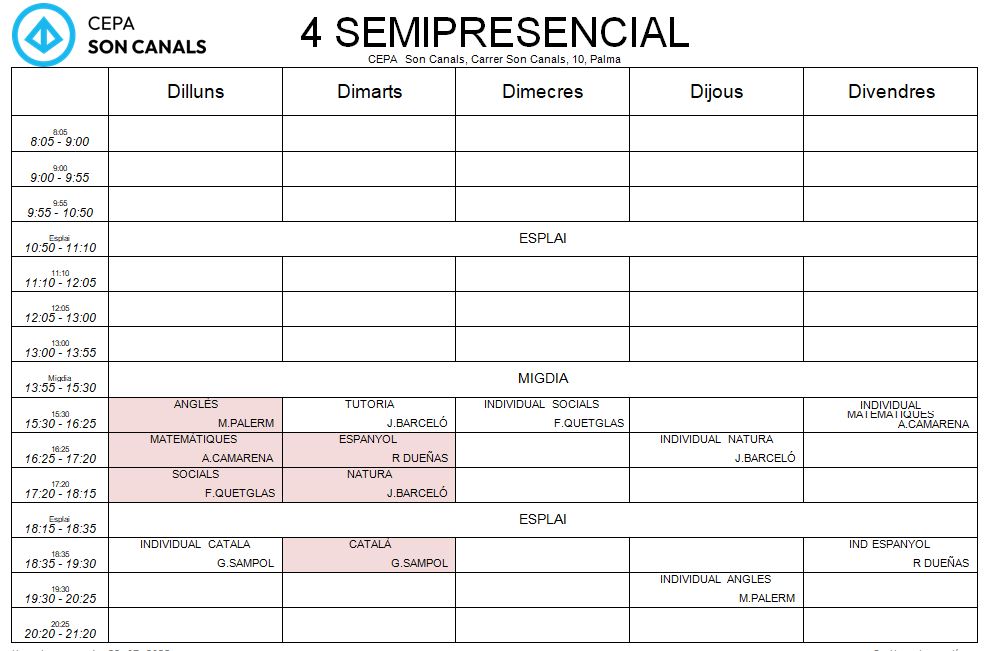Click the INDIVIDUAL CATALA G.SAMPOL cell
Viewport: 988px width, 651px height.
pos(195,555)
